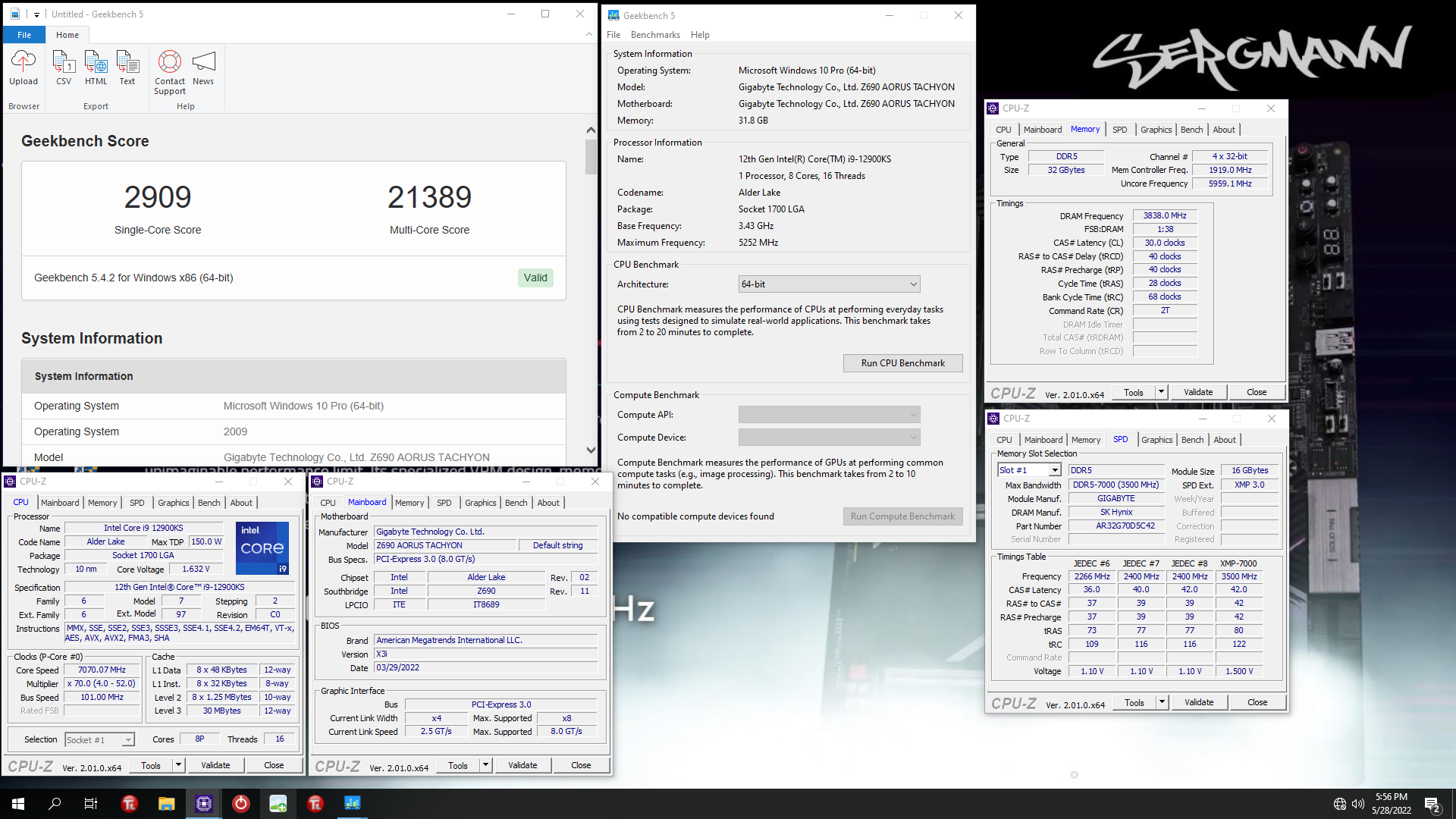Open picture viewer icon on taskbar
This screenshot has height=819, width=1456.
[x=278, y=804]
